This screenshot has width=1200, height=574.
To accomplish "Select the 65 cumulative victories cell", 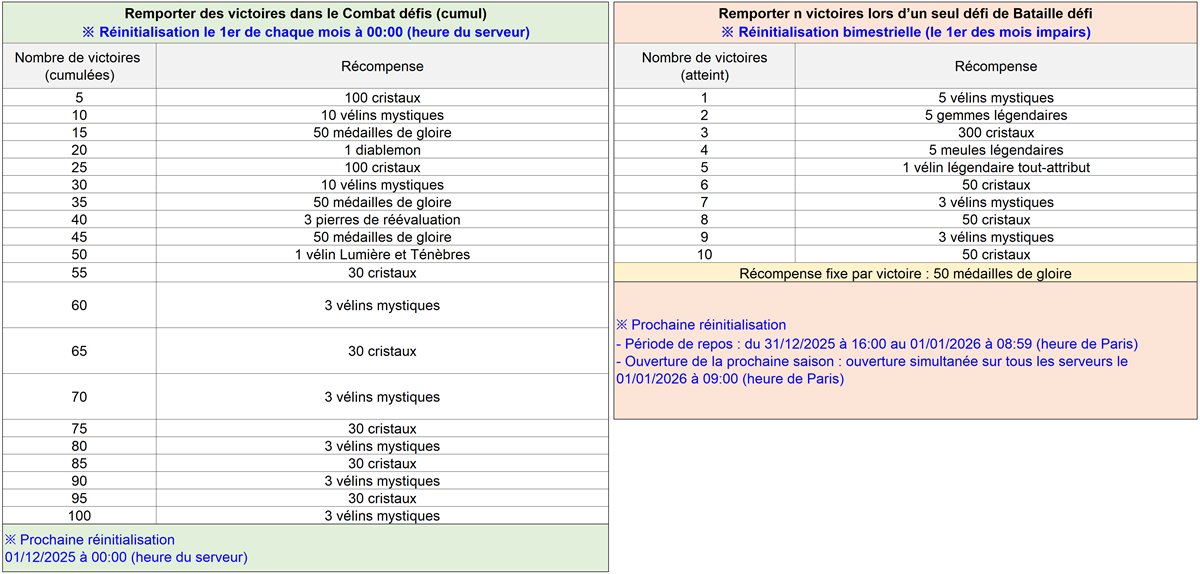I will tap(78, 351).
